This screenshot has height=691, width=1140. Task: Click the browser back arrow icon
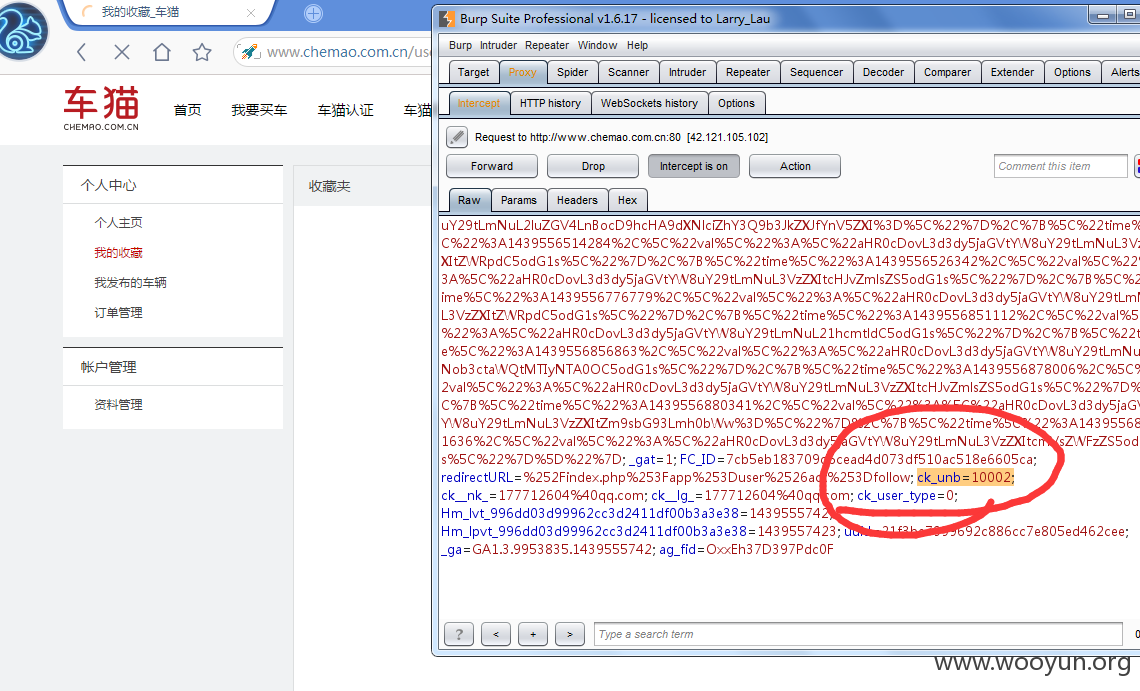pyautogui.click(x=81, y=52)
